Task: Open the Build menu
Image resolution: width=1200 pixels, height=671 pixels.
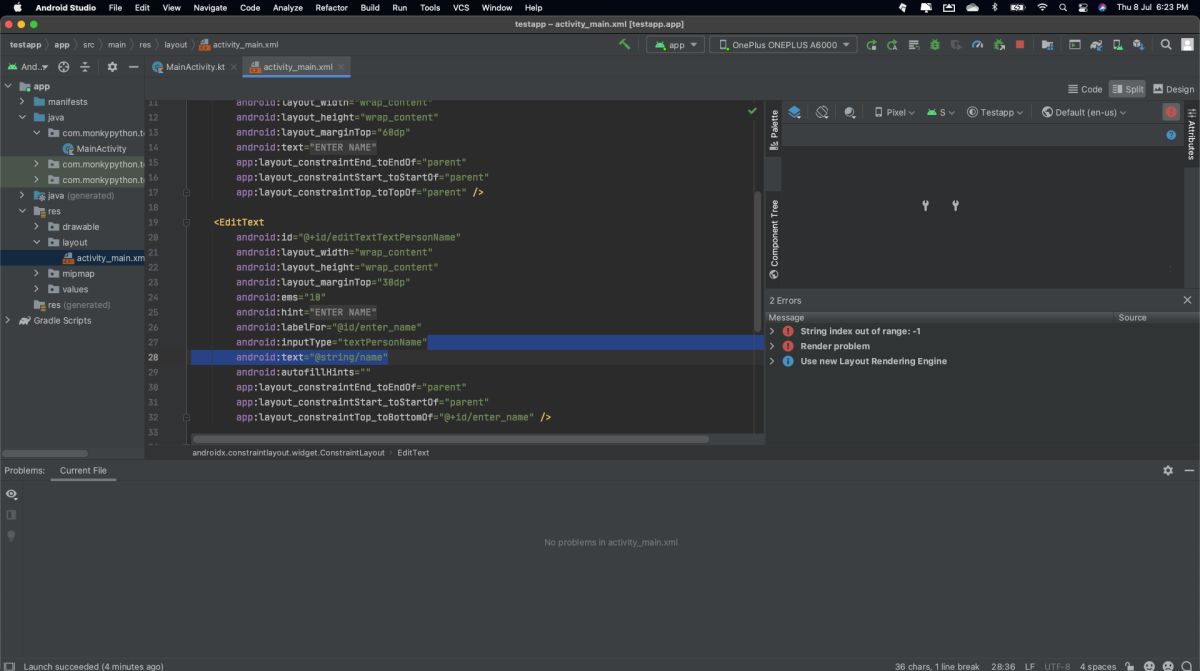Action: point(370,7)
